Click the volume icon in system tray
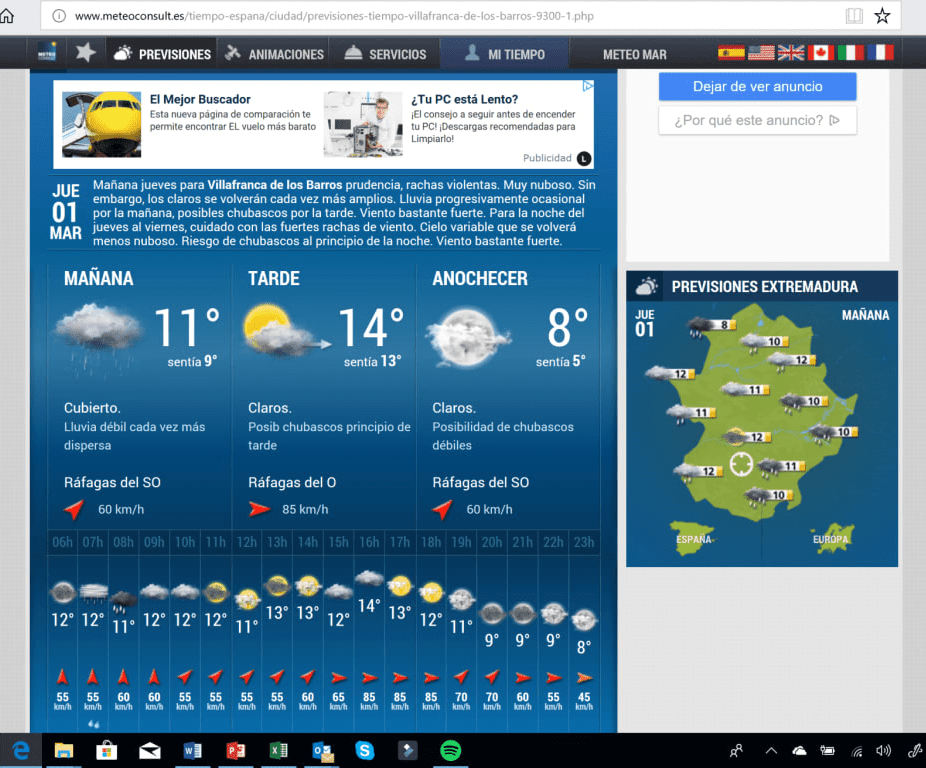 point(883,751)
